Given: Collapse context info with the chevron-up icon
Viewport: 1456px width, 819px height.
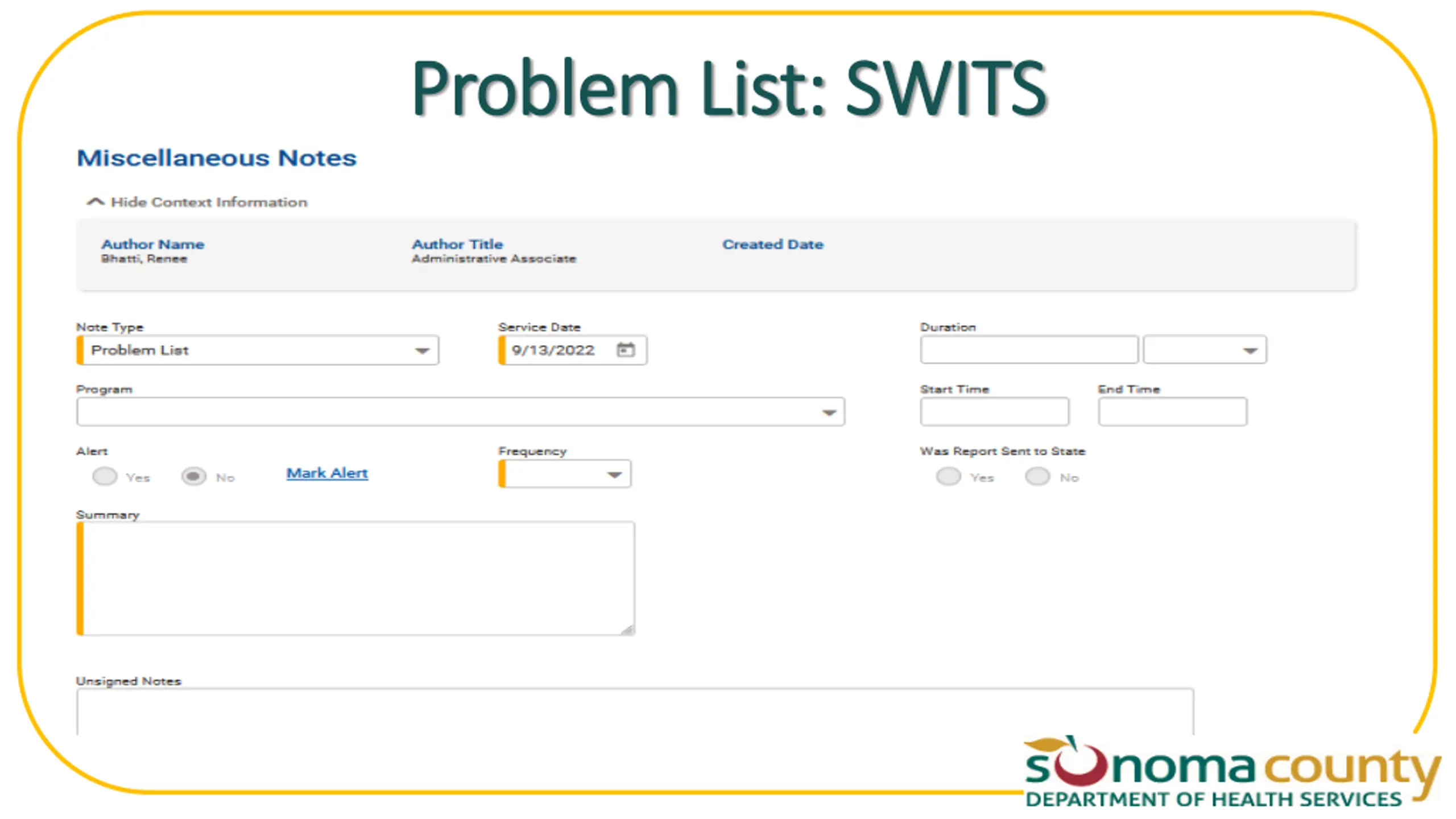Looking at the screenshot, I should pyautogui.click(x=96, y=202).
